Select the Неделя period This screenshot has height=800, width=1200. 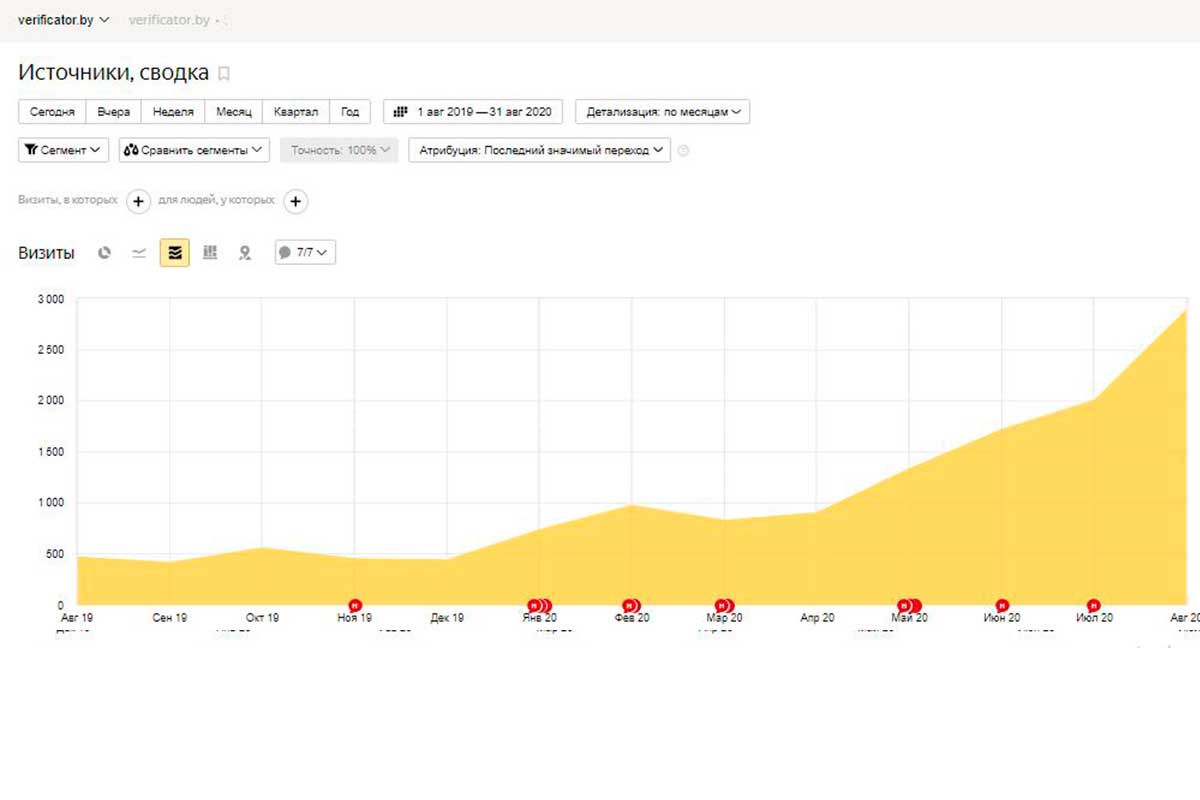click(x=173, y=111)
